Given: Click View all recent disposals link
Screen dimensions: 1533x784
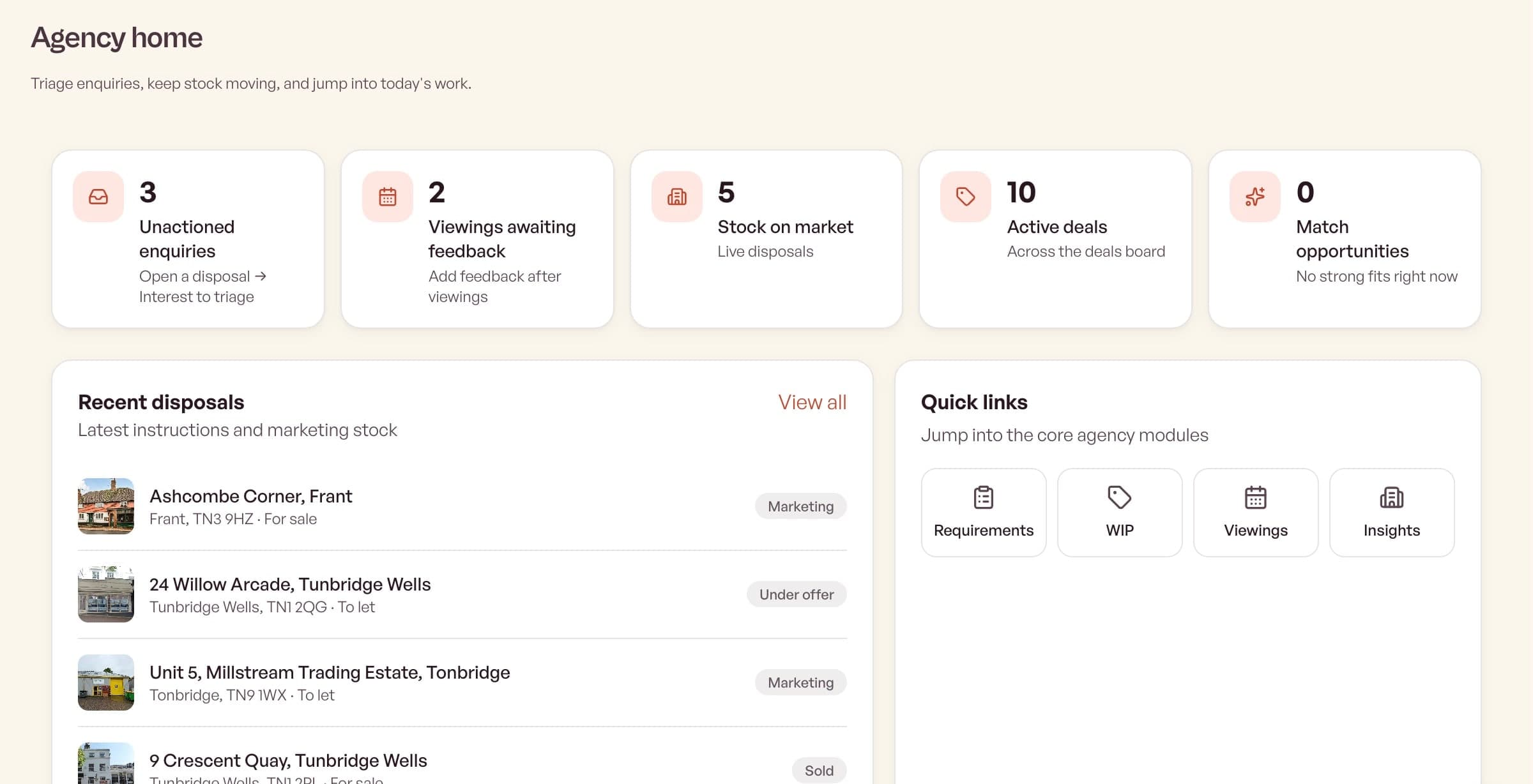Looking at the screenshot, I should 812,402.
